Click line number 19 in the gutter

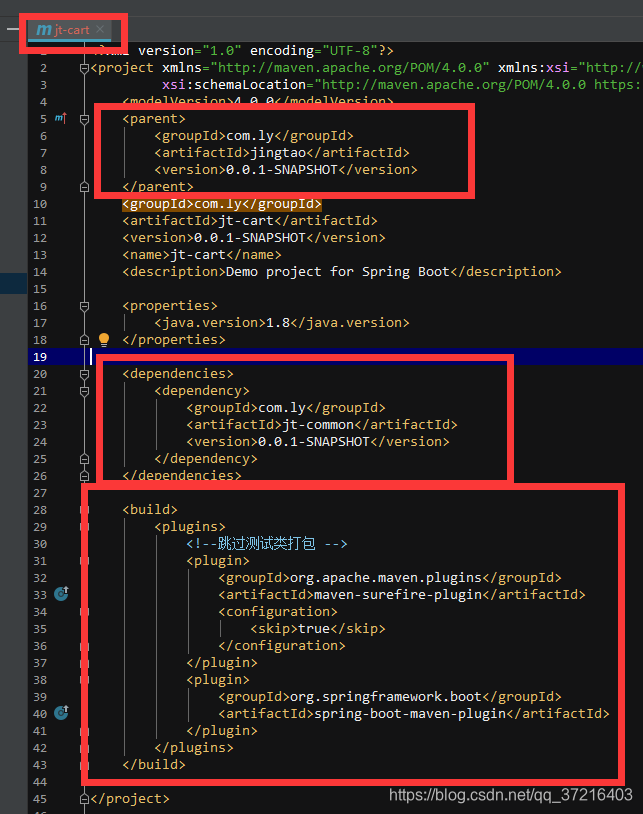point(40,357)
